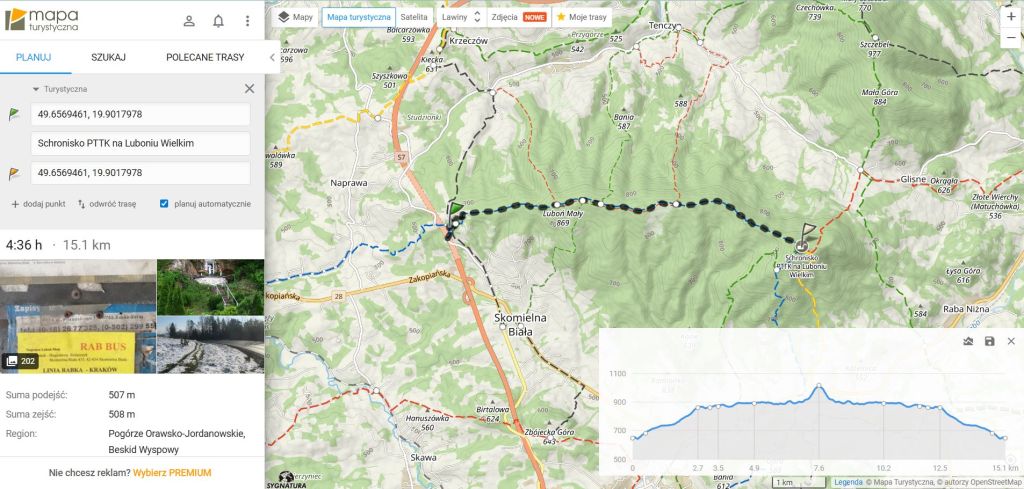Open the 'Mapy' layers dropdown
Image resolution: width=1024 pixels, height=489 pixels.
[x=295, y=17]
